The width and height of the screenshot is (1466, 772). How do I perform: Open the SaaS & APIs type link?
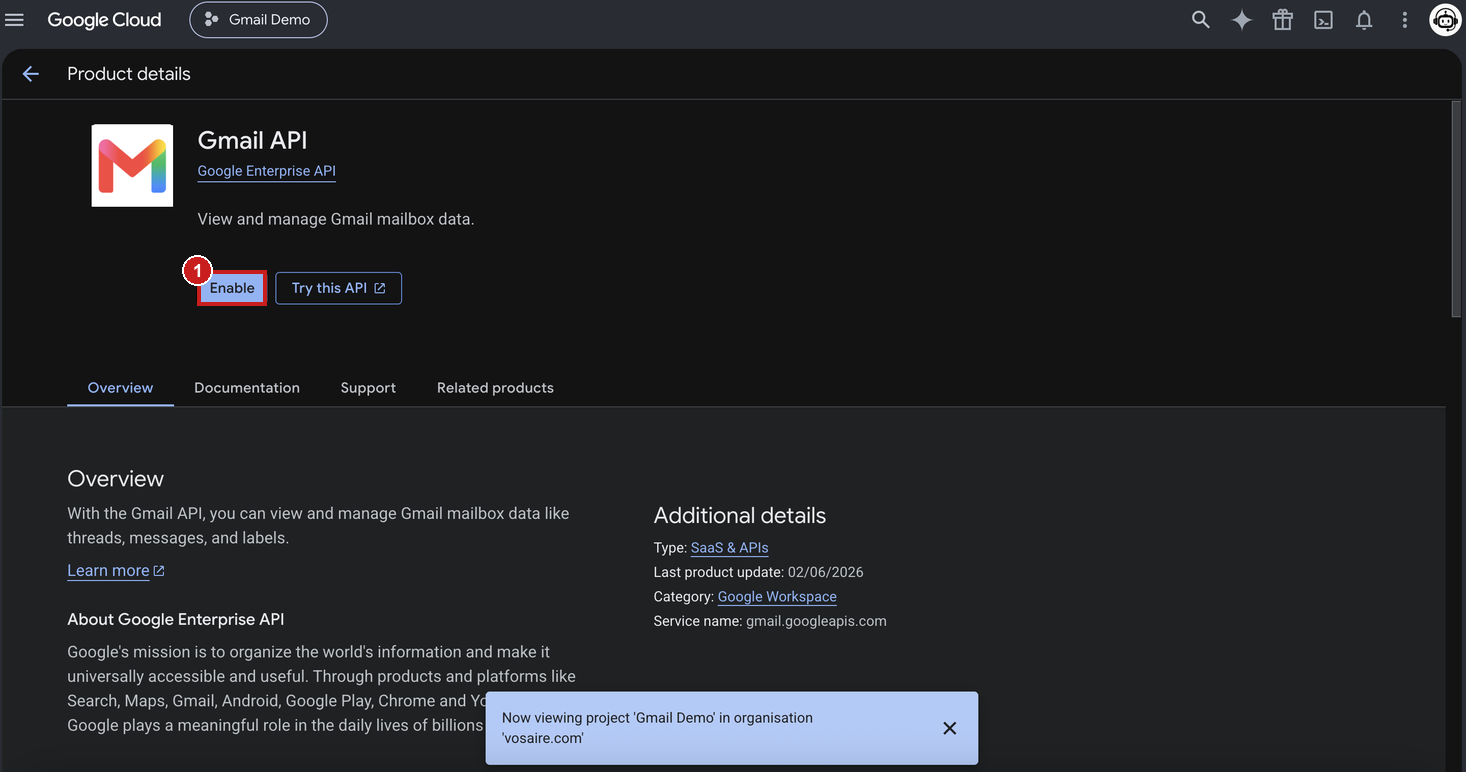pos(729,548)
